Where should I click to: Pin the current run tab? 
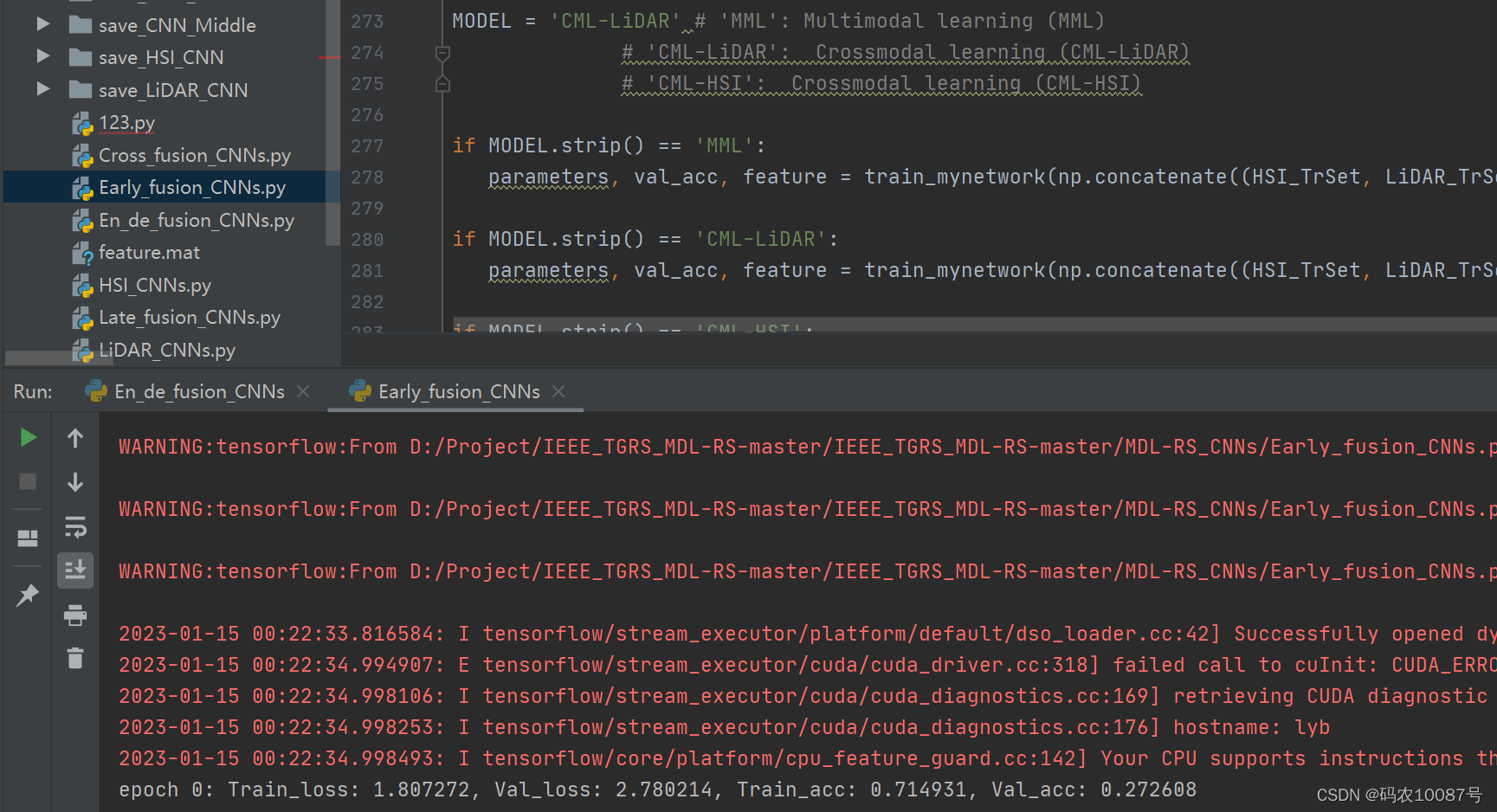28,596
